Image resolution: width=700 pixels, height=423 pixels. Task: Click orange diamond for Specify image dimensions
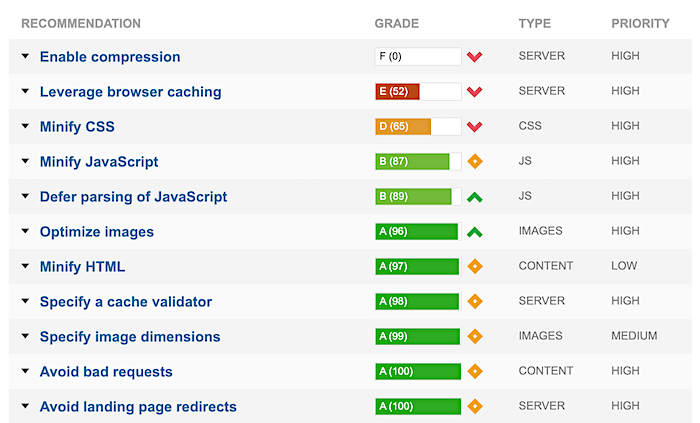coord(475,336)
